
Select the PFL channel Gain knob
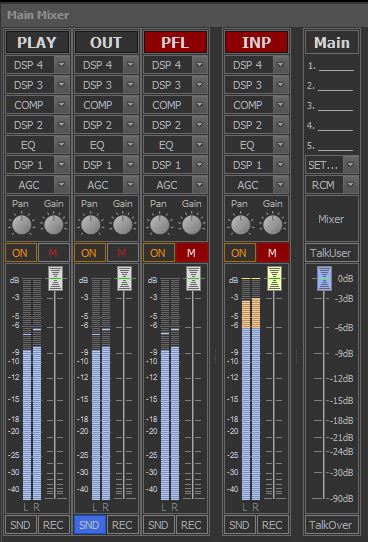point(192,225)
